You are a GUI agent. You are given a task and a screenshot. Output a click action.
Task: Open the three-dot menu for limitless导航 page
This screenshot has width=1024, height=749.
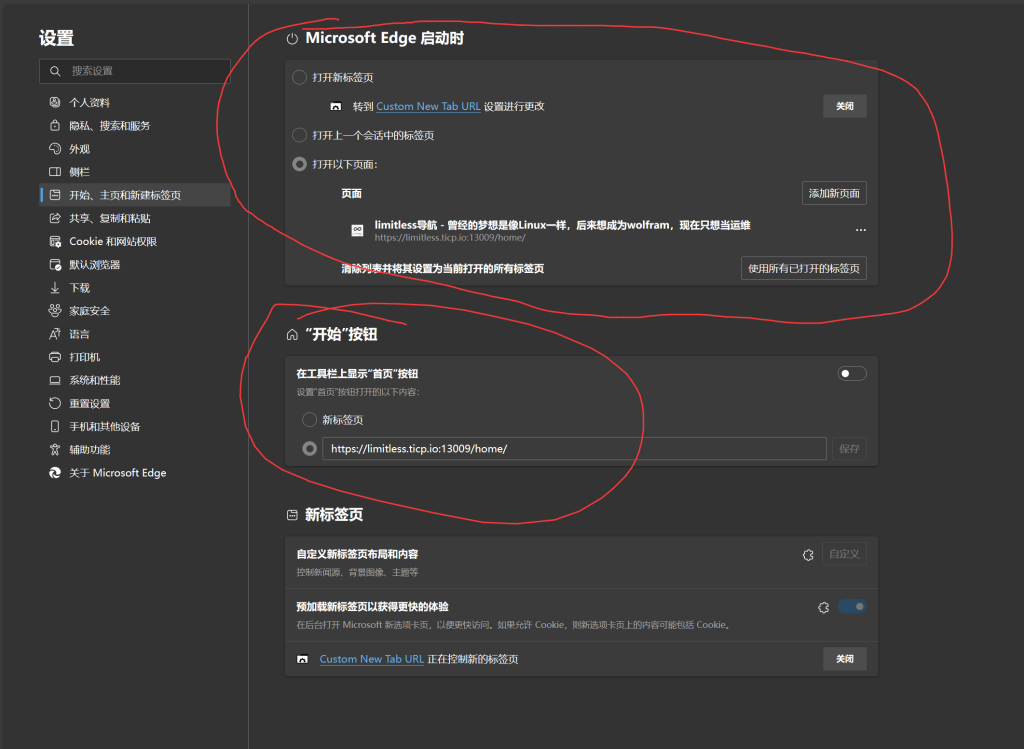click(861, 230)
